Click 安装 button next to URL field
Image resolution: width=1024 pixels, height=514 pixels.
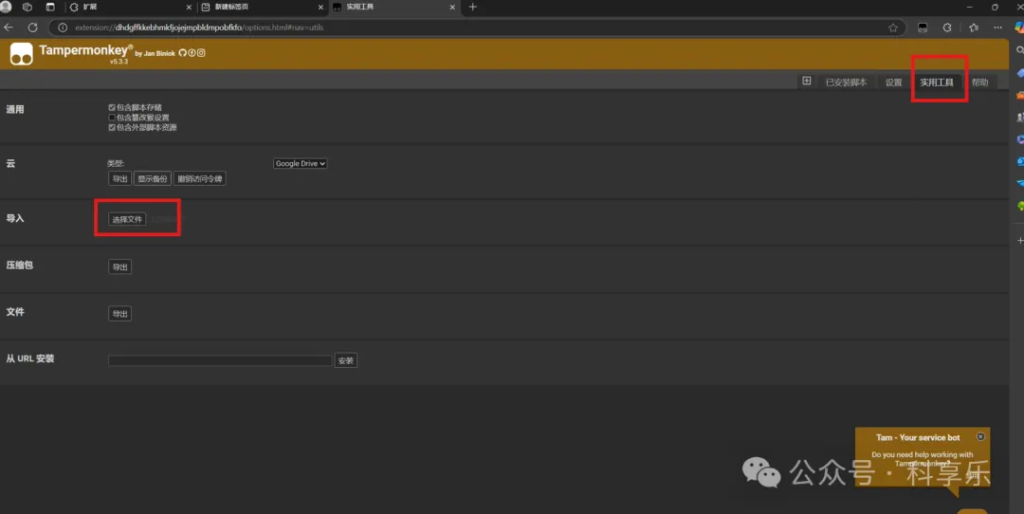coord(345,360)
